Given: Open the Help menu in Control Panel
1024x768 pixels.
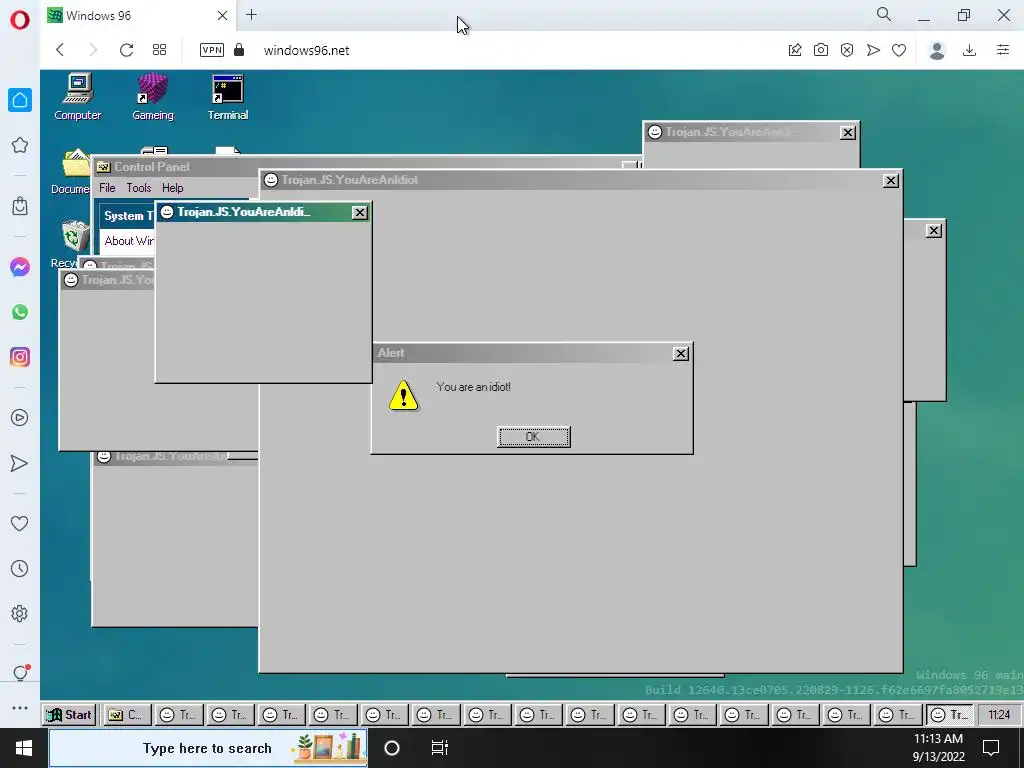Looking at the screenshot, I should 172,188.
